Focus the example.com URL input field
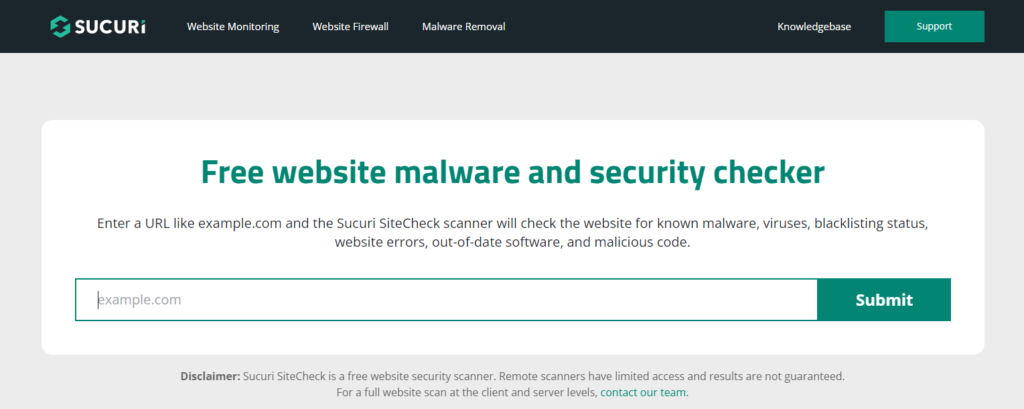1024x409 pixels. (446, 300)
